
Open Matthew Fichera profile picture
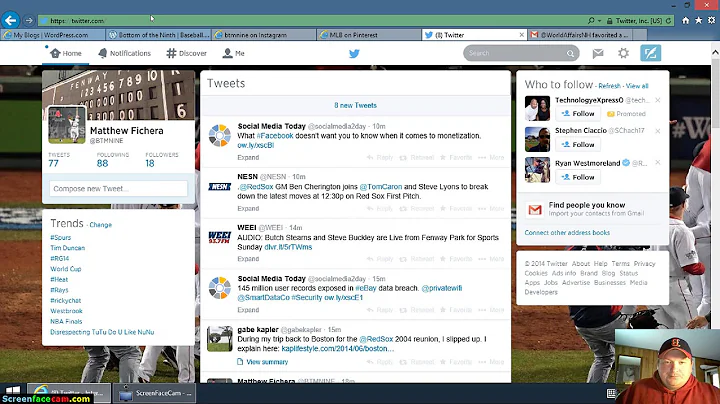point(67,125)
